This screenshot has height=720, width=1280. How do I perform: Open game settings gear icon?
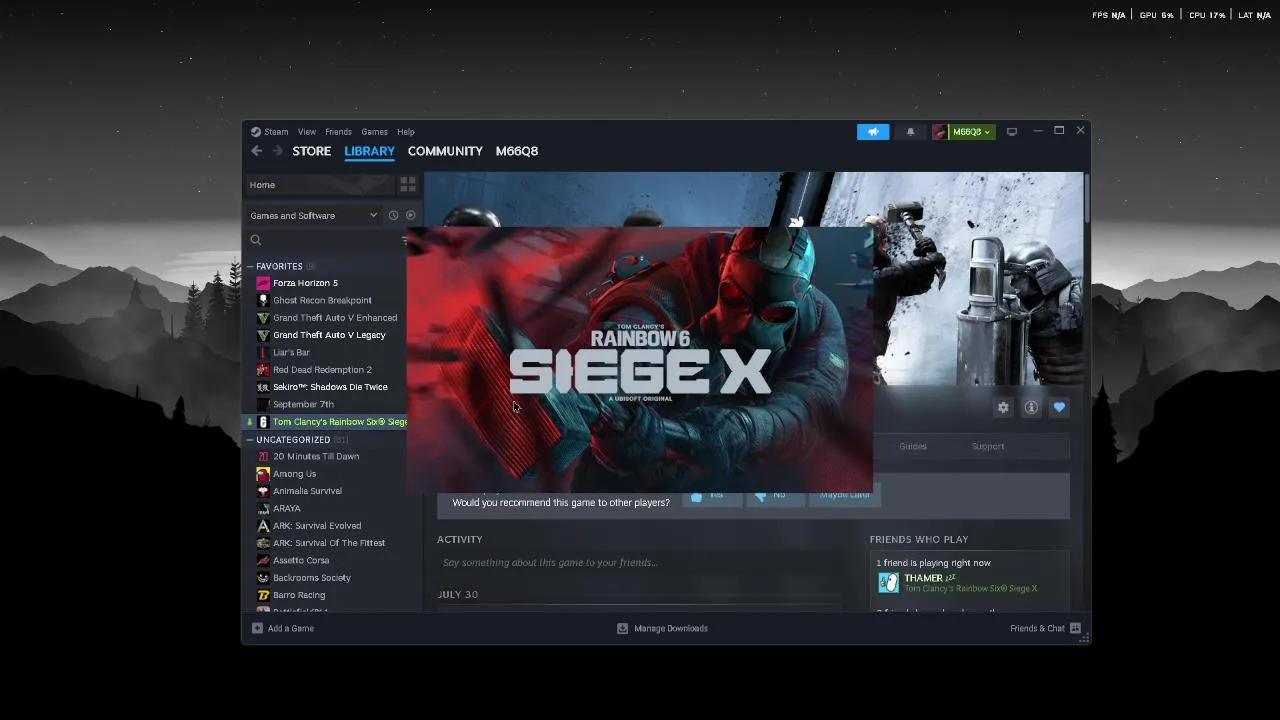1003,407
